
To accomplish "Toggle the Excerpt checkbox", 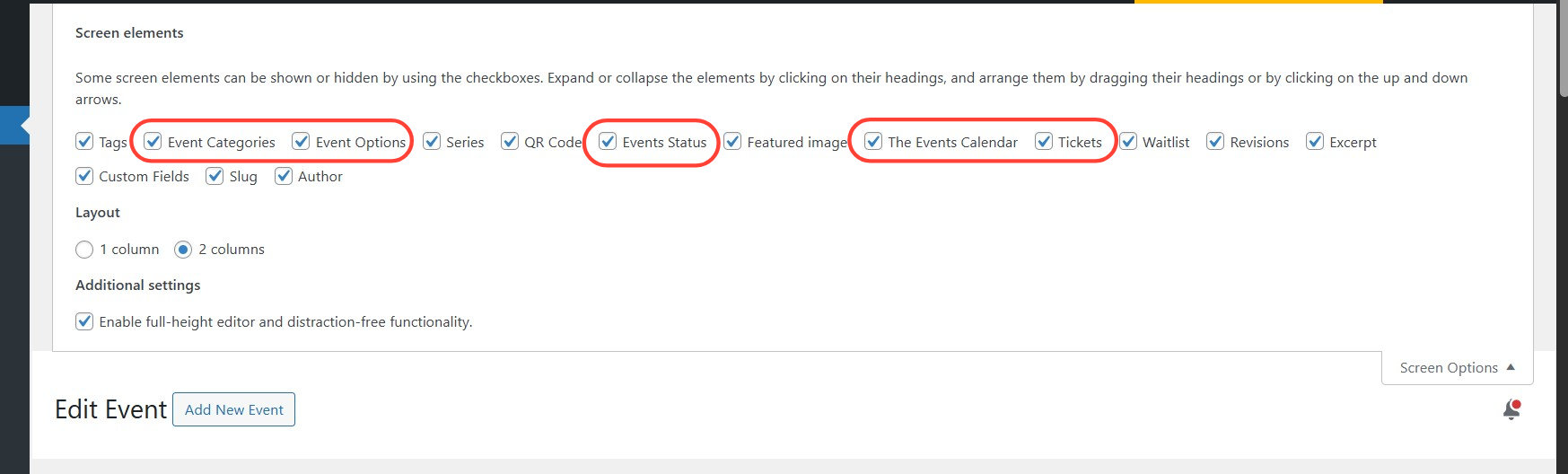I will [x=1315, y=142].
